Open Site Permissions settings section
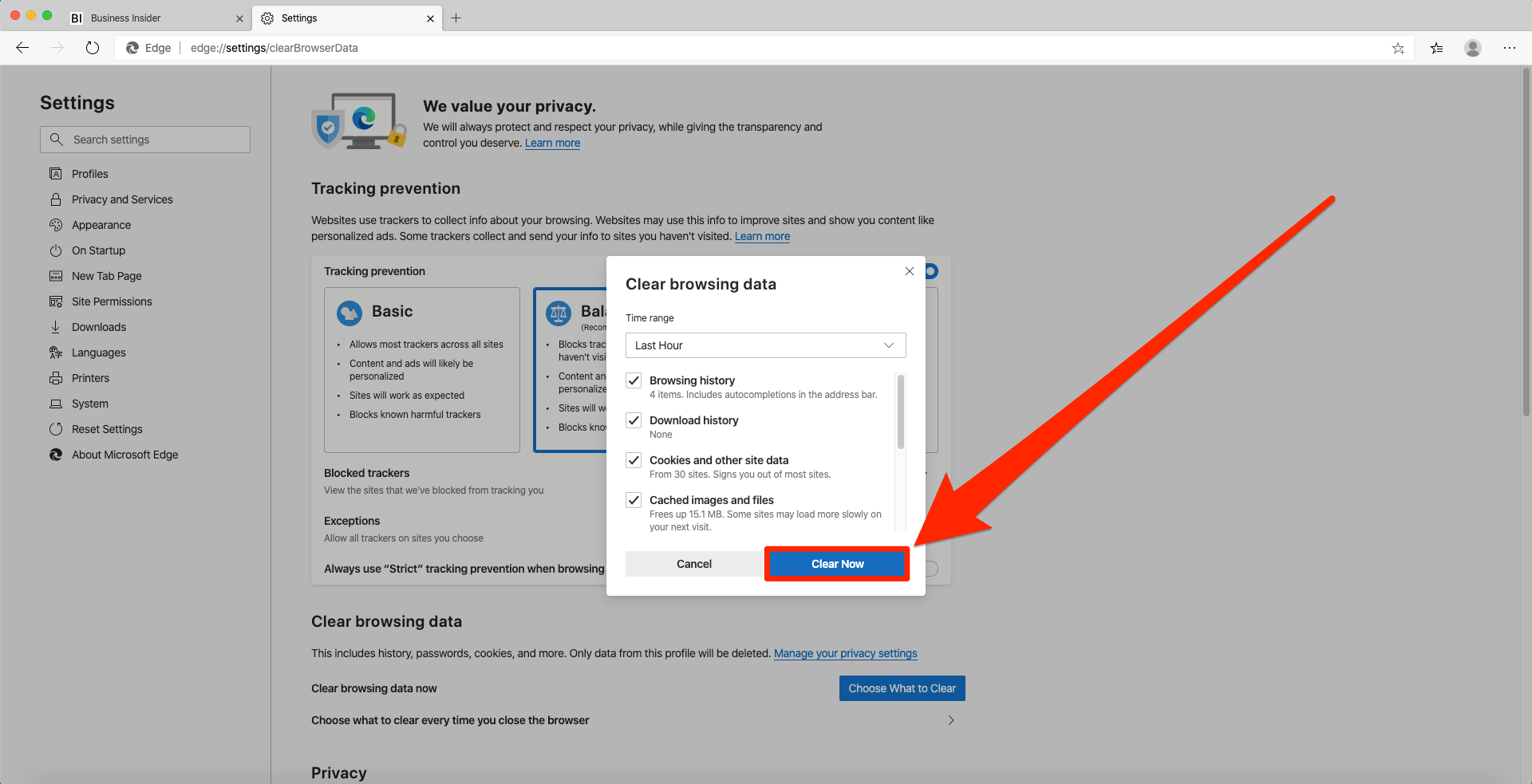1532x784 pixels. click(x=112, y=301)
